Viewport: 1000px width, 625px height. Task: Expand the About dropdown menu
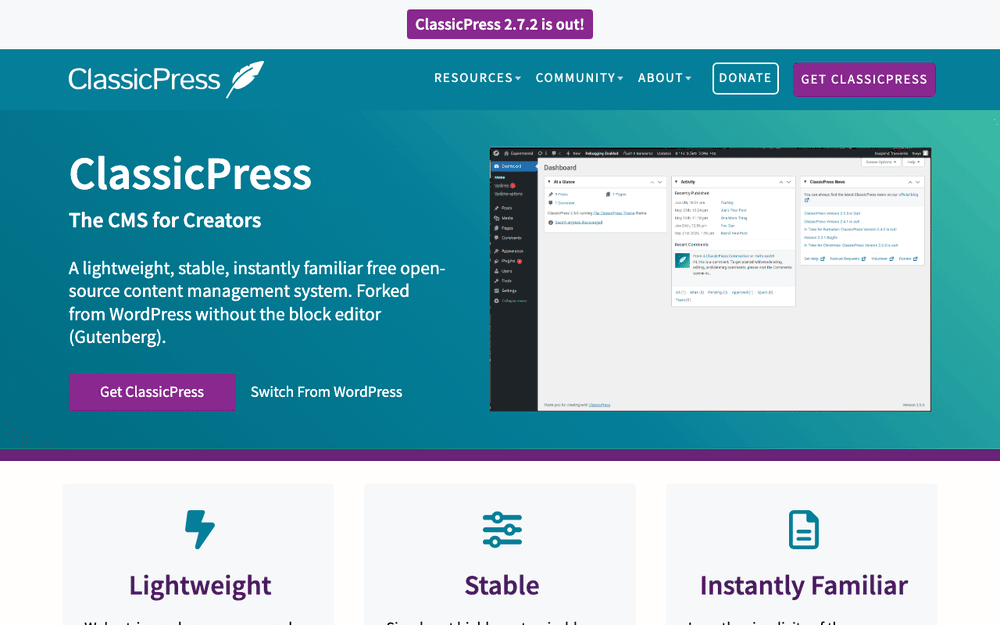point(664,78)
